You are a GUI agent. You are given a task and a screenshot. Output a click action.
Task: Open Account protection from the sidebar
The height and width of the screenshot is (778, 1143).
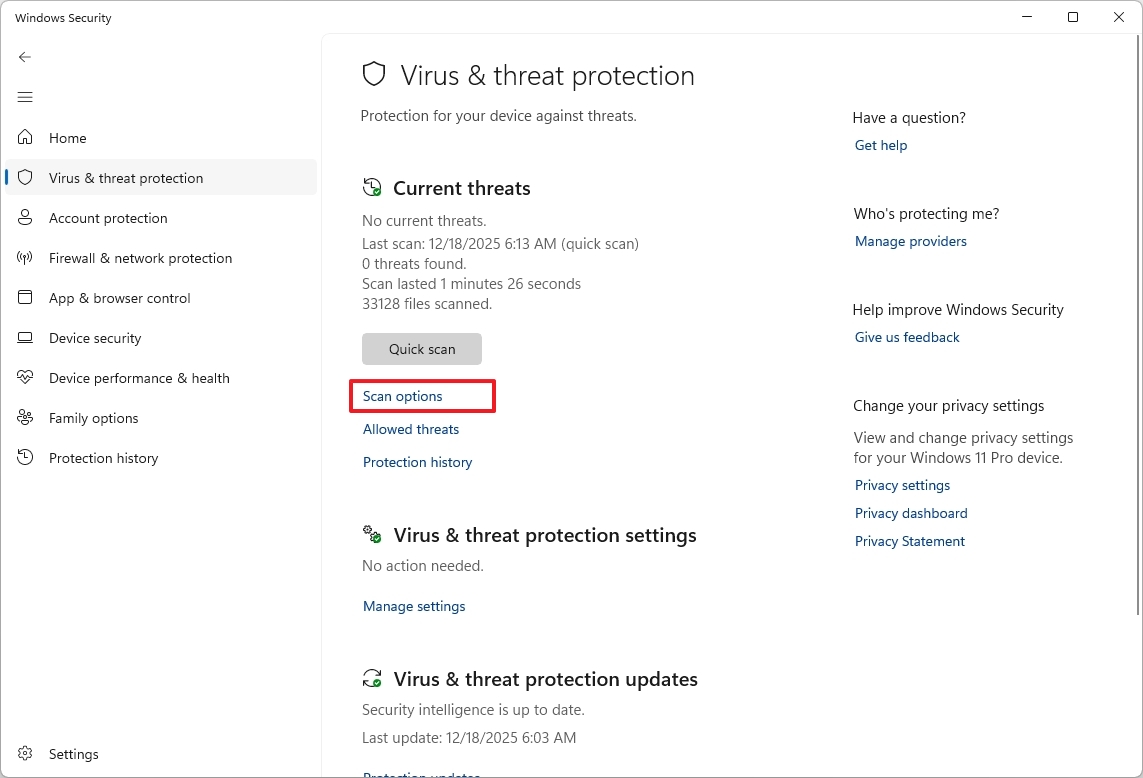(x=107, y=217)
